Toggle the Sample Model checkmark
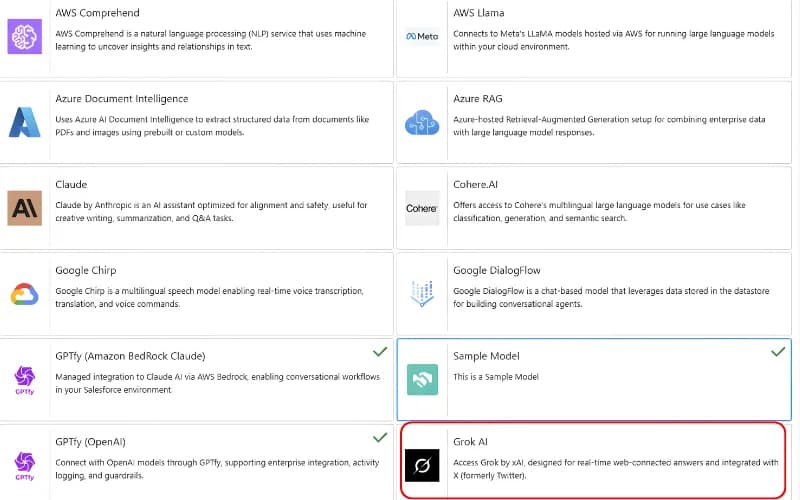The image size is (800, 500). coord(778,352)
